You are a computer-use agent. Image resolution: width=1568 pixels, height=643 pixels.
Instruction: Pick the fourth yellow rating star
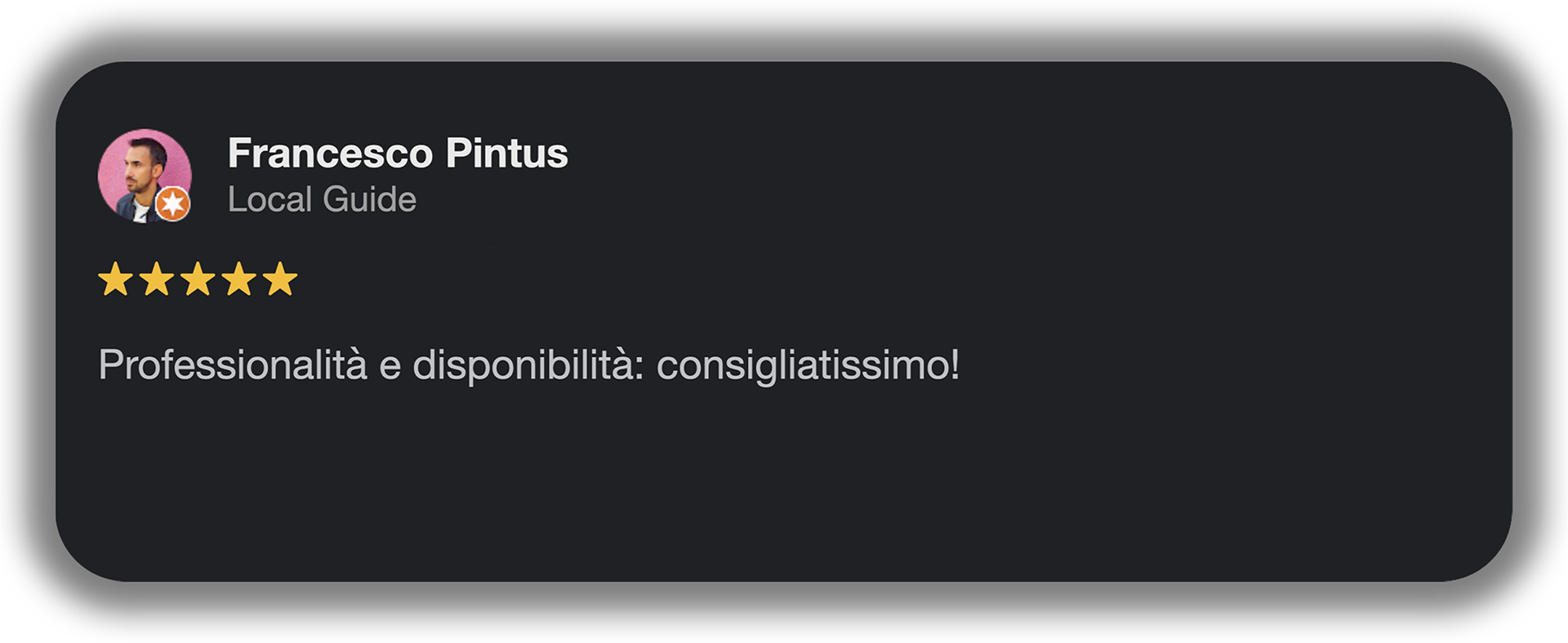click(x=239, y=279)
